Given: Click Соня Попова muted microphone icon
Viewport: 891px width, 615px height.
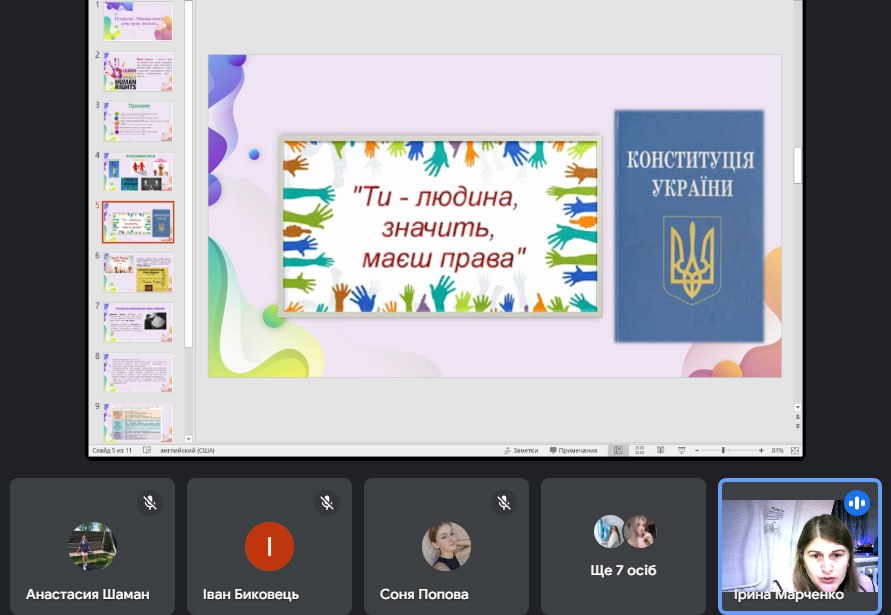Looking at the screenshot, I should click(504, 503).
